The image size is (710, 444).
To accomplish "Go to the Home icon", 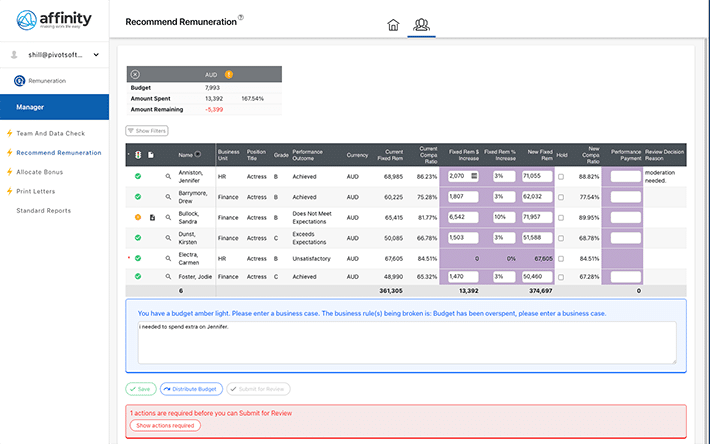I will 393,25.
